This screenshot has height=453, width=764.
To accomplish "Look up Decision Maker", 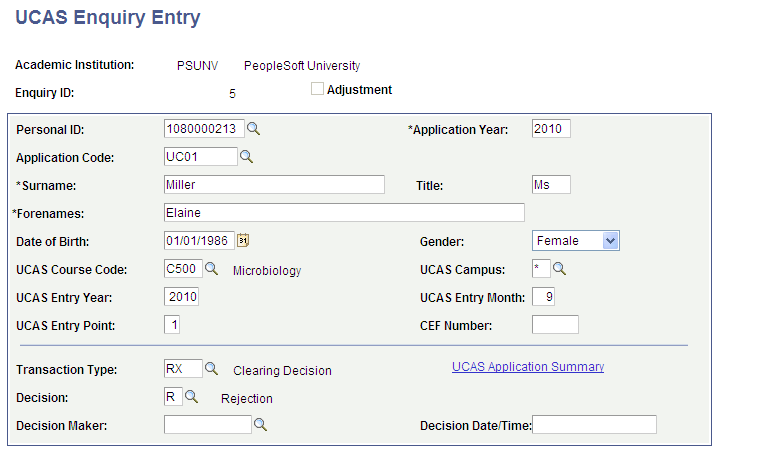I will (260, 425).
